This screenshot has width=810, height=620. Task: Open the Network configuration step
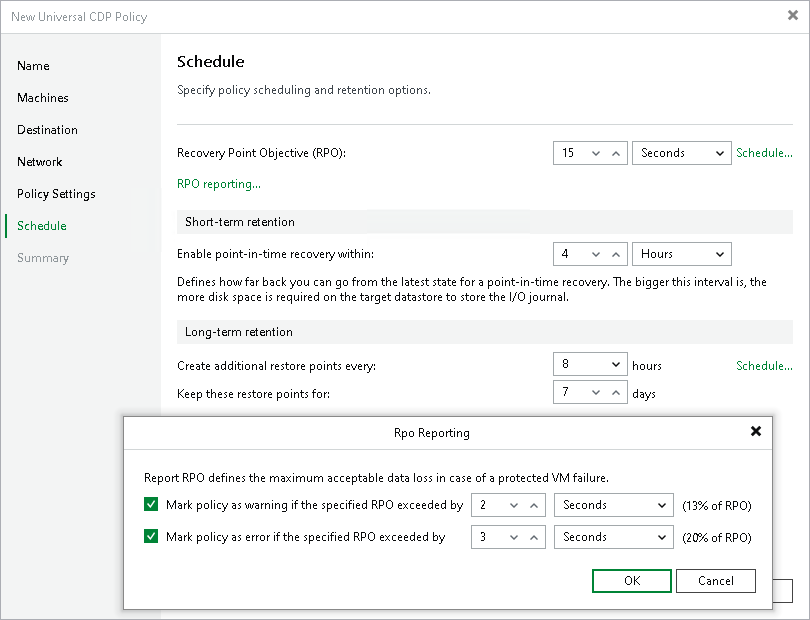[40, 162]
